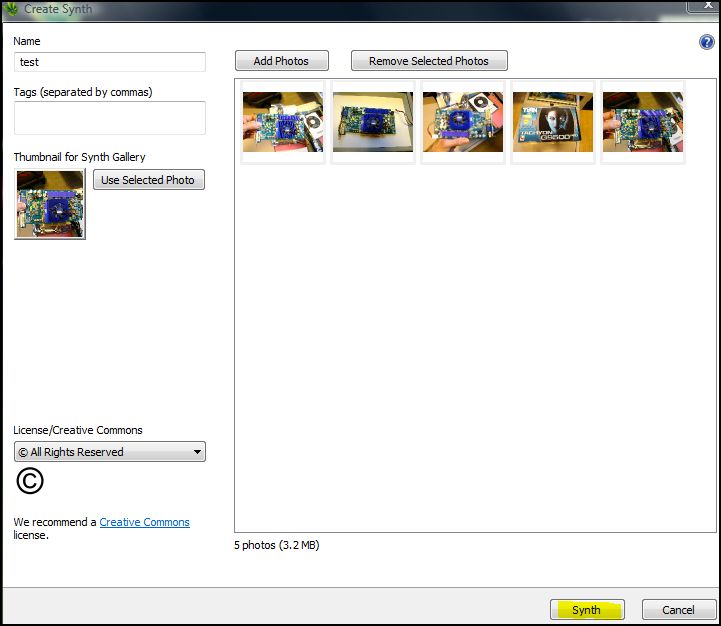The width and height of the screenshot is (721, 626).
Task: Click the 'Tags (separated by commas)' label
Action: [x=83, y=92]
